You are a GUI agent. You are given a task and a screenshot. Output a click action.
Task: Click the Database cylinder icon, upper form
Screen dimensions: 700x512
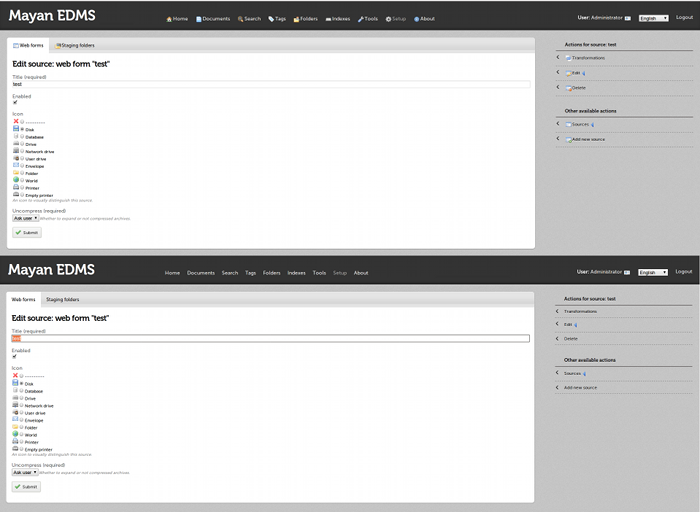click(x=16, y=136)
